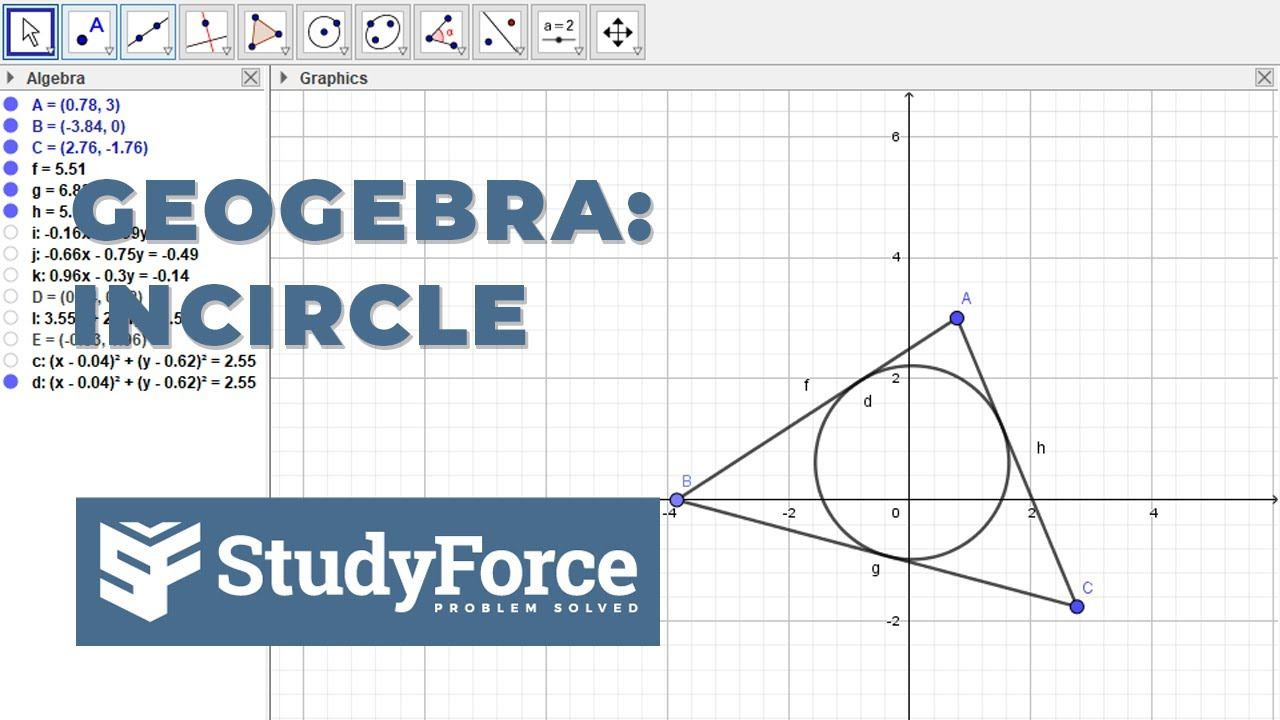
Task: Select the Move Graphics View tool
Action: click(x=618, y=32)
